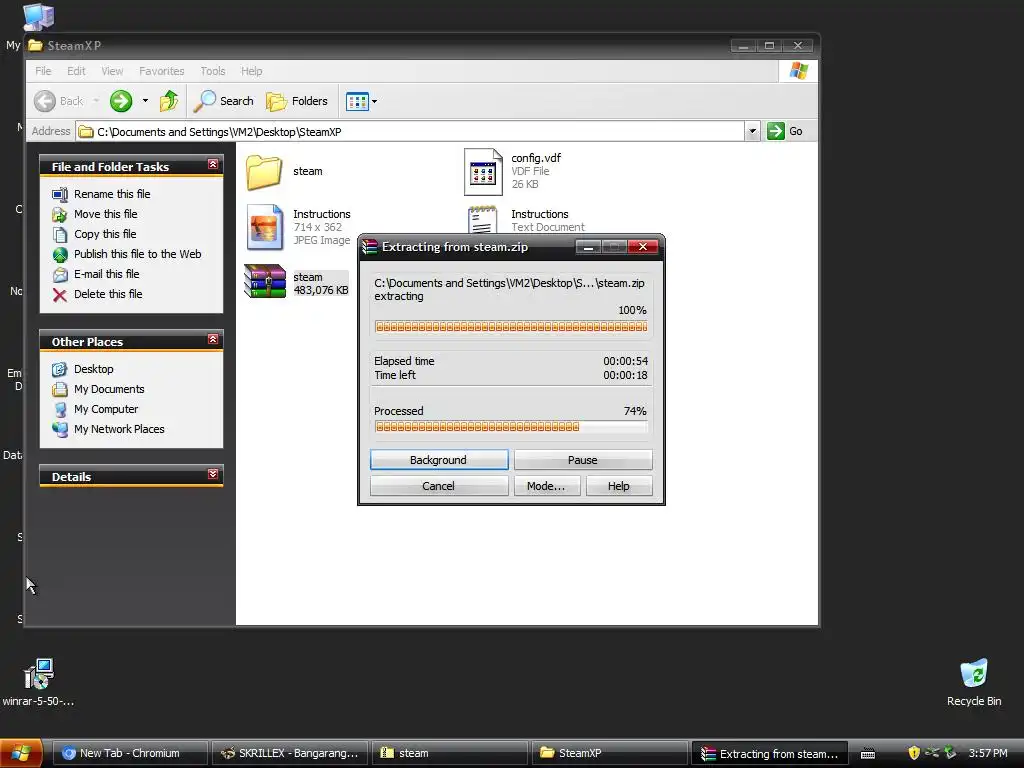
Task: Close the Extracting from steam.zip dialog
Action: click(x=643, y=247)
